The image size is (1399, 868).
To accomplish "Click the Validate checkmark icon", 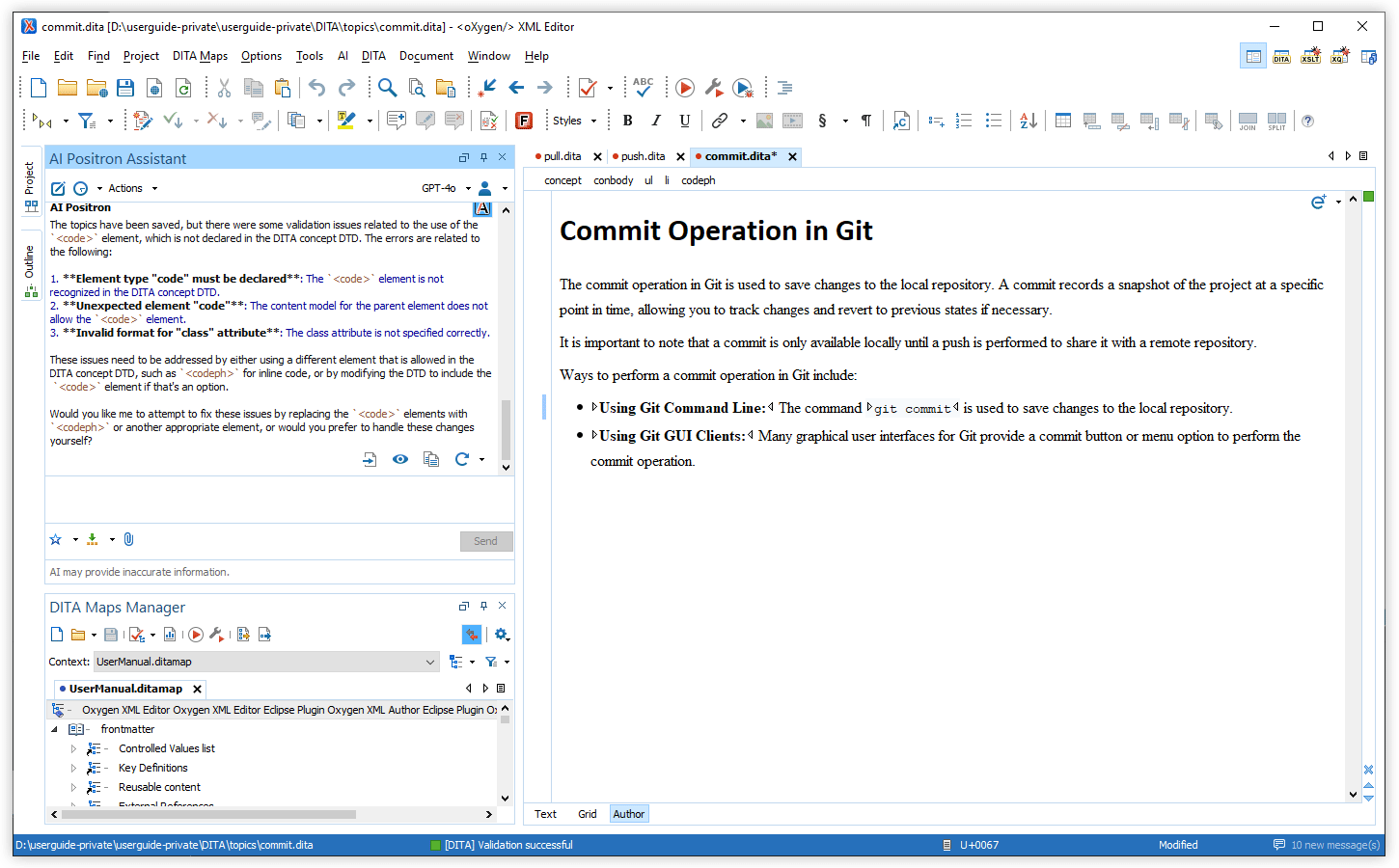I will pos(588,88).
